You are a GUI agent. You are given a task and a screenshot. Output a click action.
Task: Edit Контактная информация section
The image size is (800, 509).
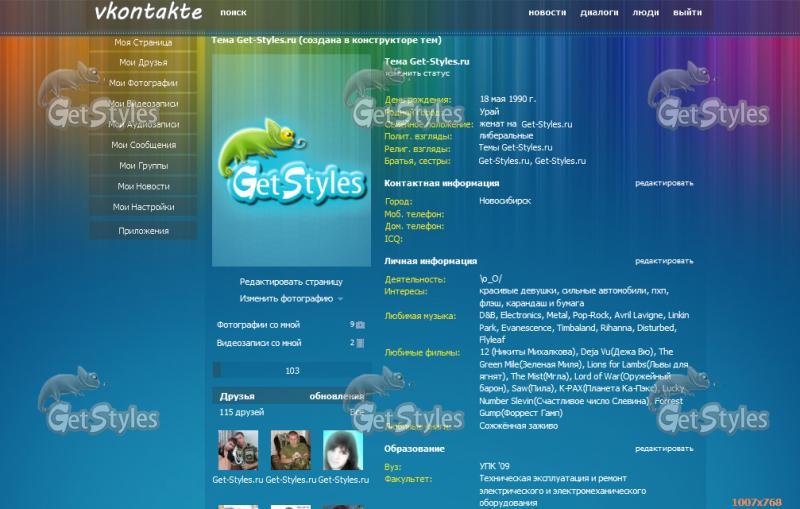click(664, 183)
